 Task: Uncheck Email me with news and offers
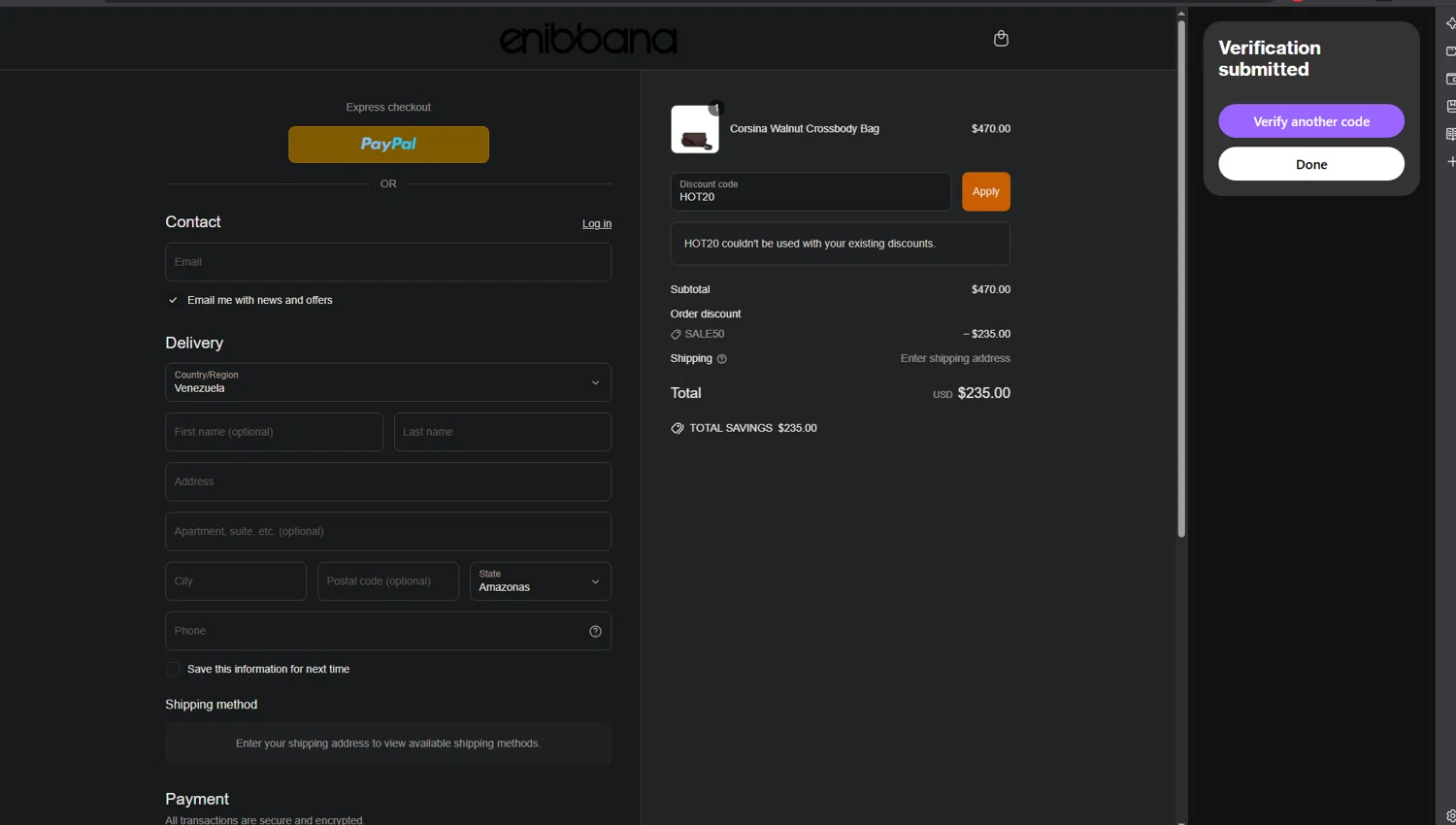[x=173, y=301]
